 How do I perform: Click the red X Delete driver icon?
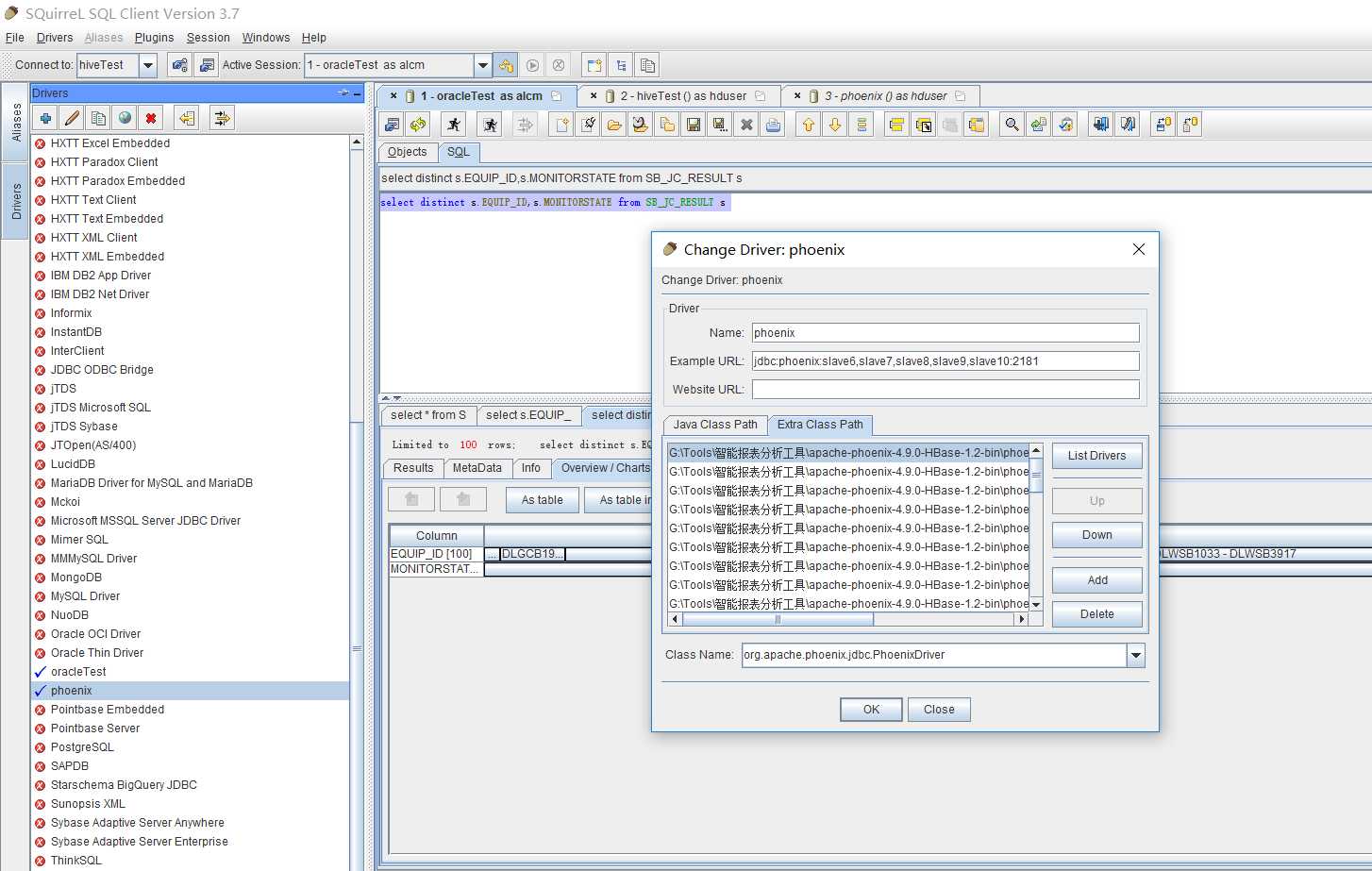pyautogui.click(x=151, y=118)
